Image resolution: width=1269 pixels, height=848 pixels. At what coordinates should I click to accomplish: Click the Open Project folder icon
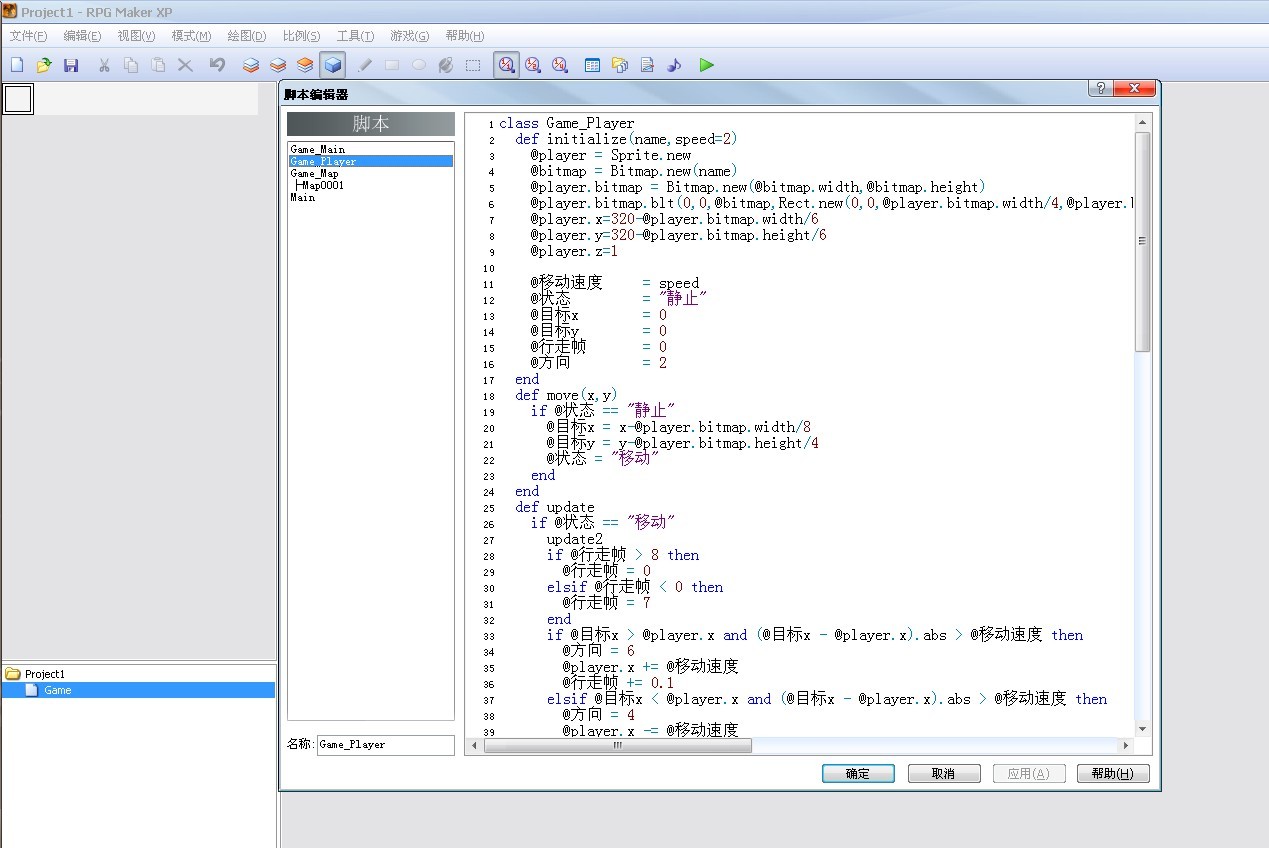point(44,65)
